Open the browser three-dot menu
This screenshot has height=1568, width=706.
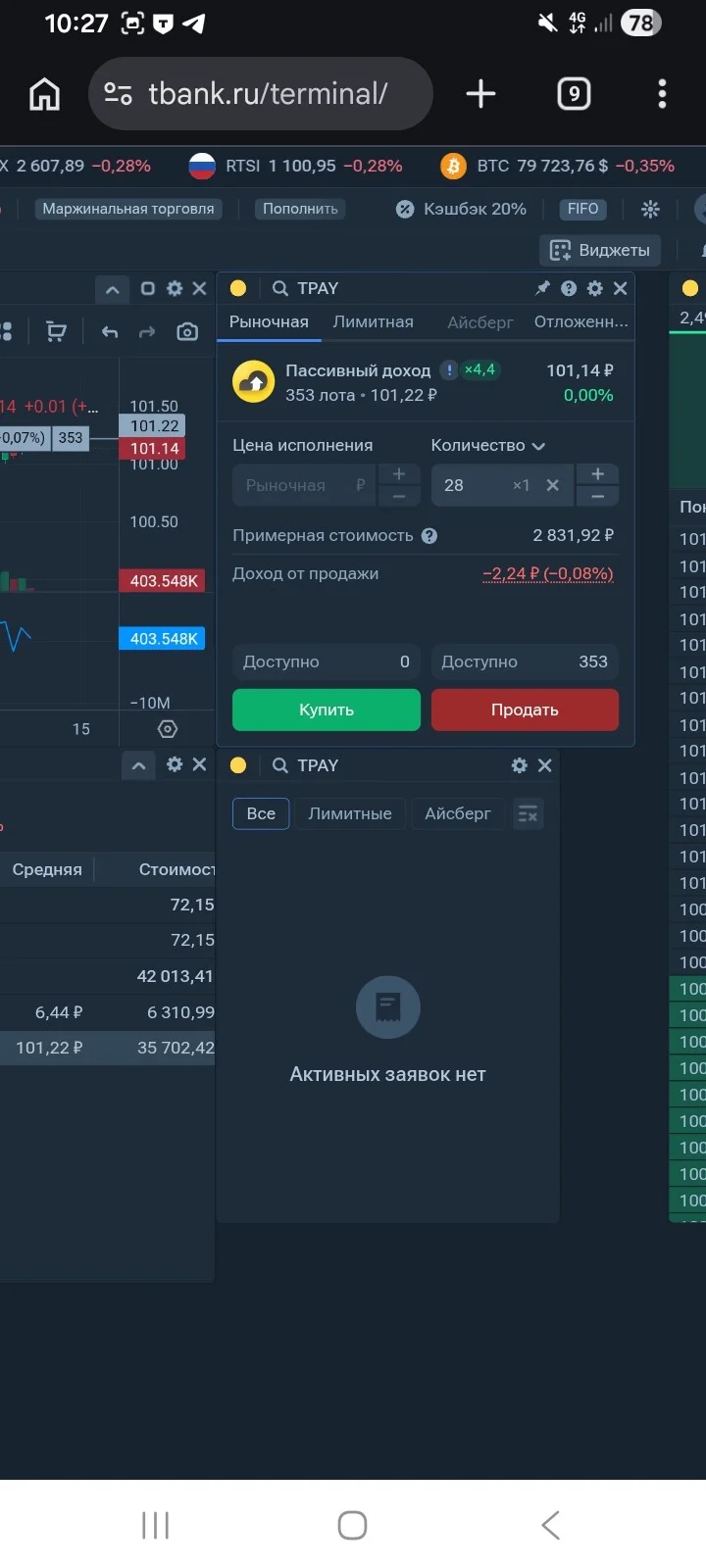662,94
